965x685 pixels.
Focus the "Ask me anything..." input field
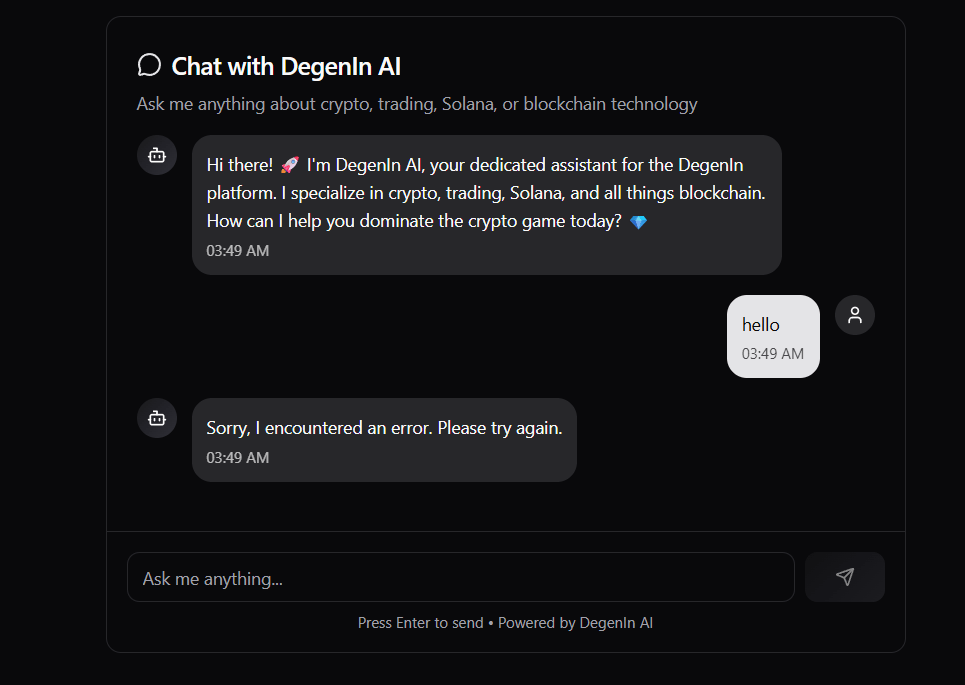[460, 578]
